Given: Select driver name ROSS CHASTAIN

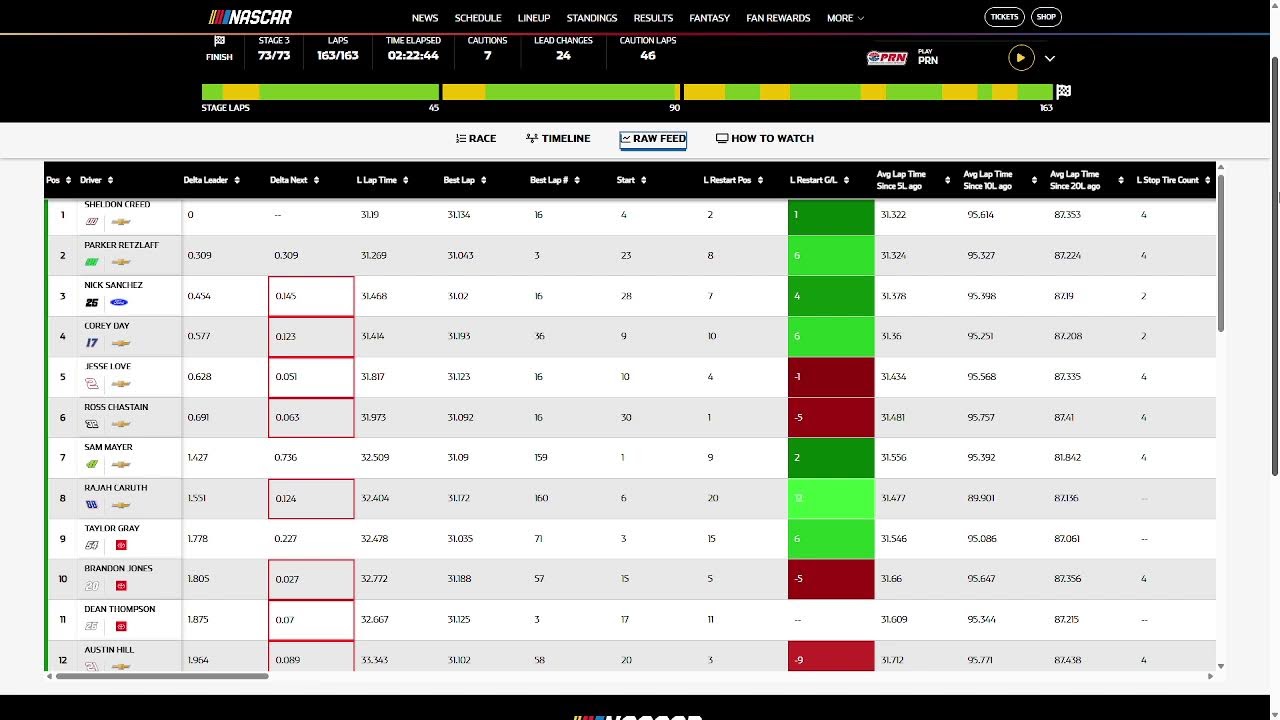Looking at the screenshot, I should pos(116,407).
